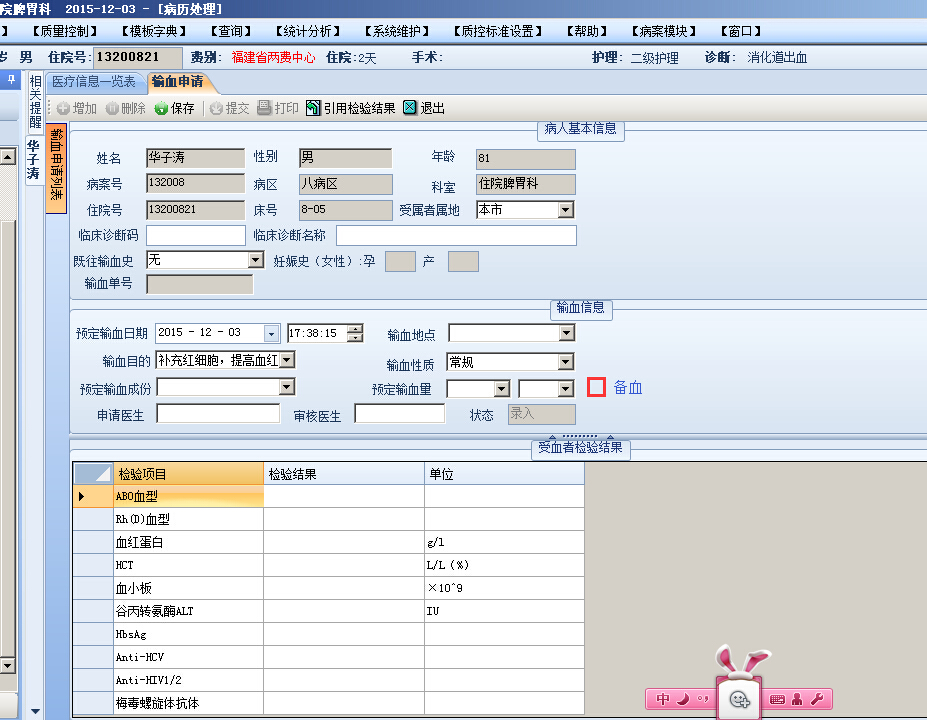927x720 pixels.
Task: Click the time spinner on 17:38:15
Action: click(355, 333)
